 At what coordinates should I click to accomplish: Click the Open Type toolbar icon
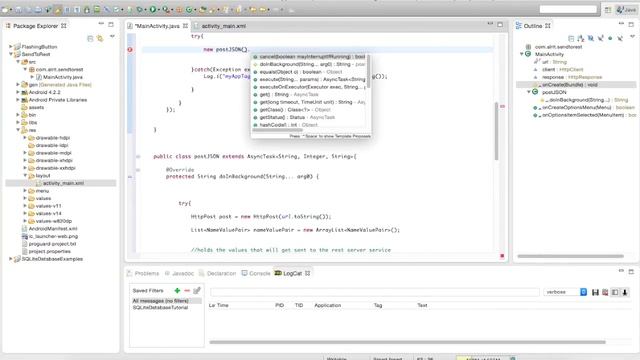click(x=202, y=9)
